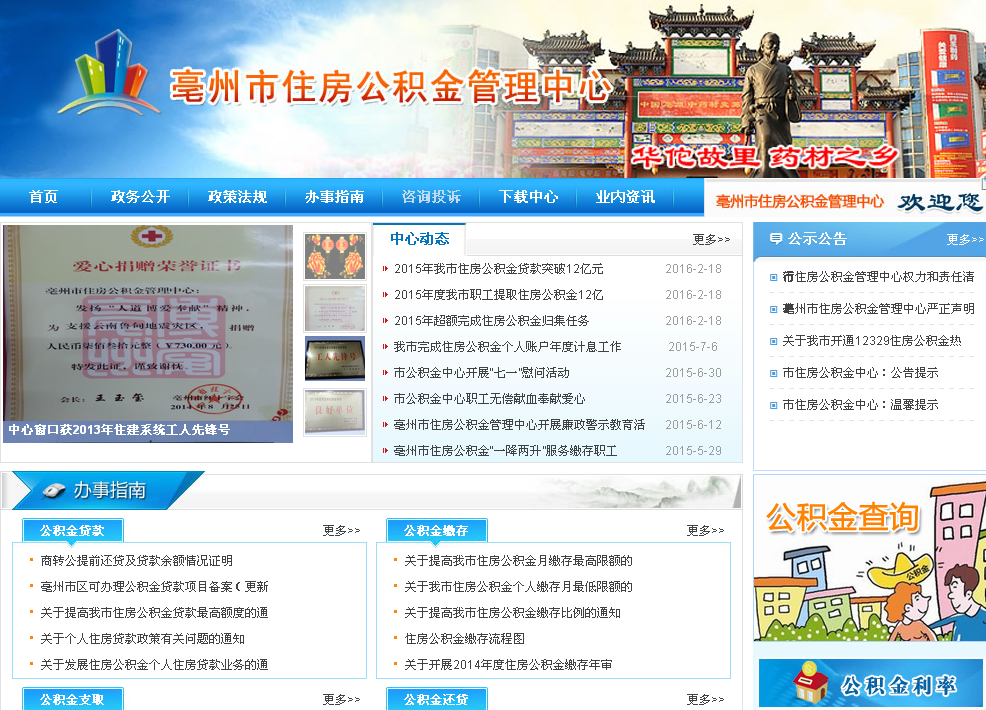Viewport: 986px width, 710px height.
Task: Select the certificate thumbnail below the lanterns
Action: pos(335,308)
